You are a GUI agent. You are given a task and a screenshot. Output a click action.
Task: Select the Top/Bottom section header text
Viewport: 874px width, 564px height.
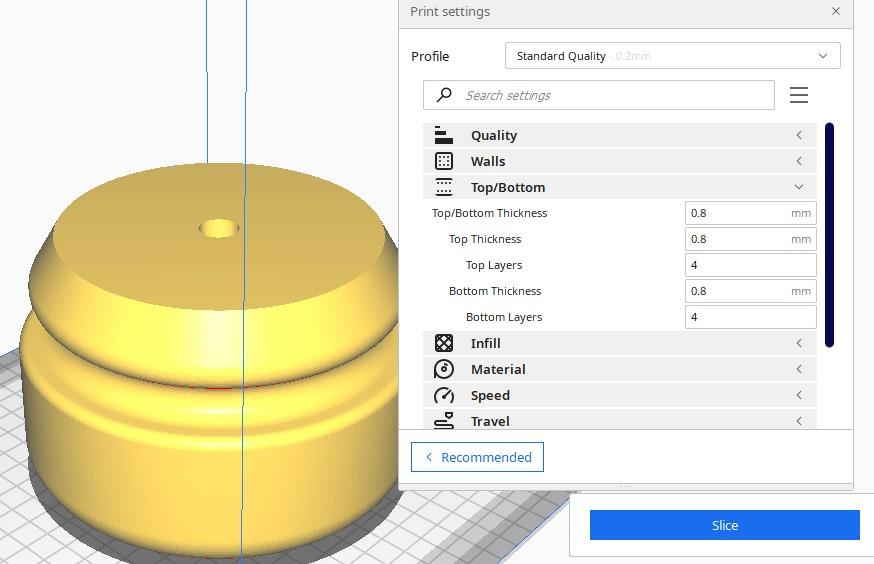click(x=508, y=187)
